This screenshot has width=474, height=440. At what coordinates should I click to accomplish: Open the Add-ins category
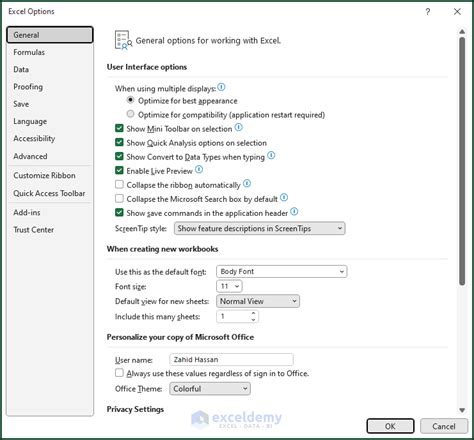click(50, 212)
